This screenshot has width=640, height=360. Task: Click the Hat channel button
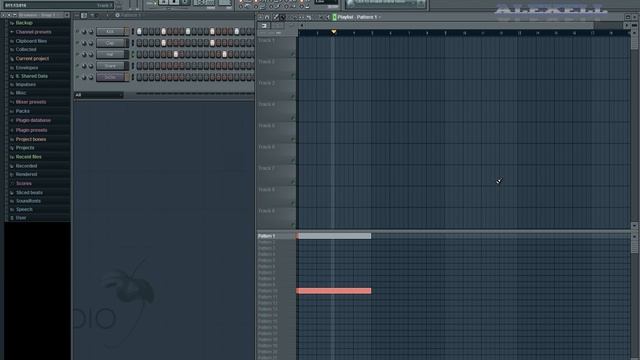110,54
